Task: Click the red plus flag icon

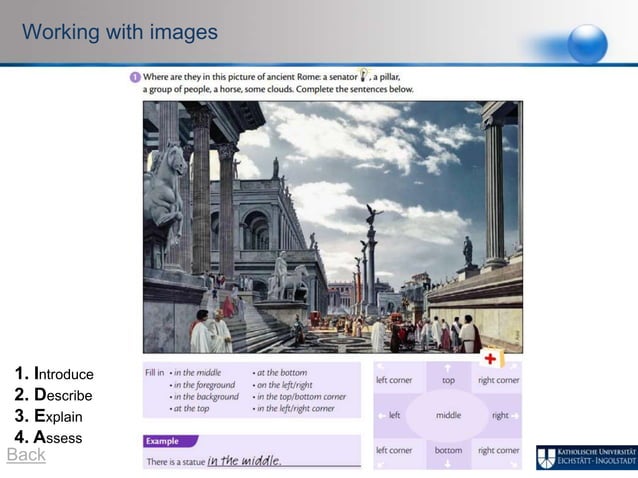Action: pos(492,359)
